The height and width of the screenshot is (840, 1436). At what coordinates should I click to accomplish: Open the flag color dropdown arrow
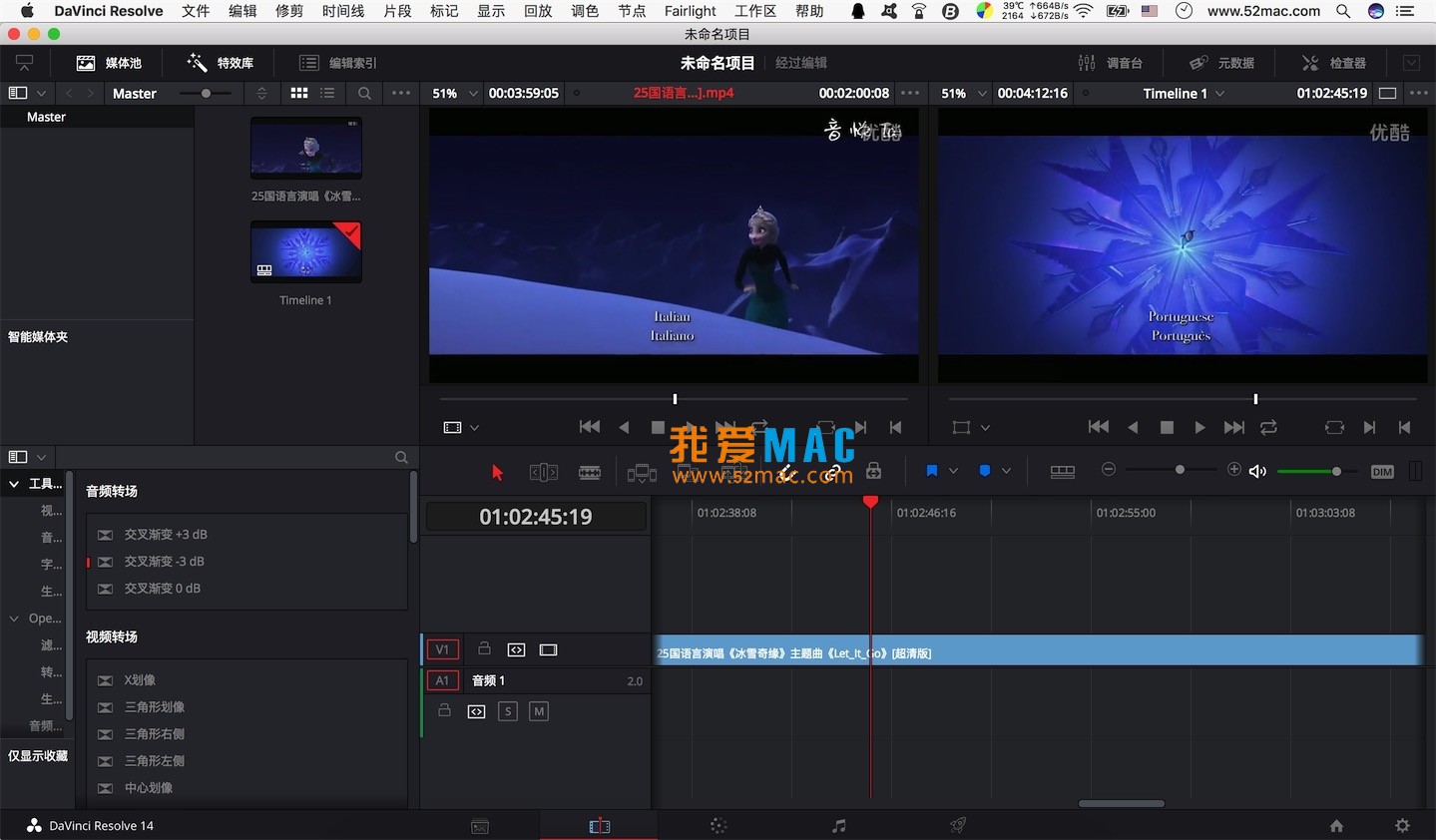[953, 471]
